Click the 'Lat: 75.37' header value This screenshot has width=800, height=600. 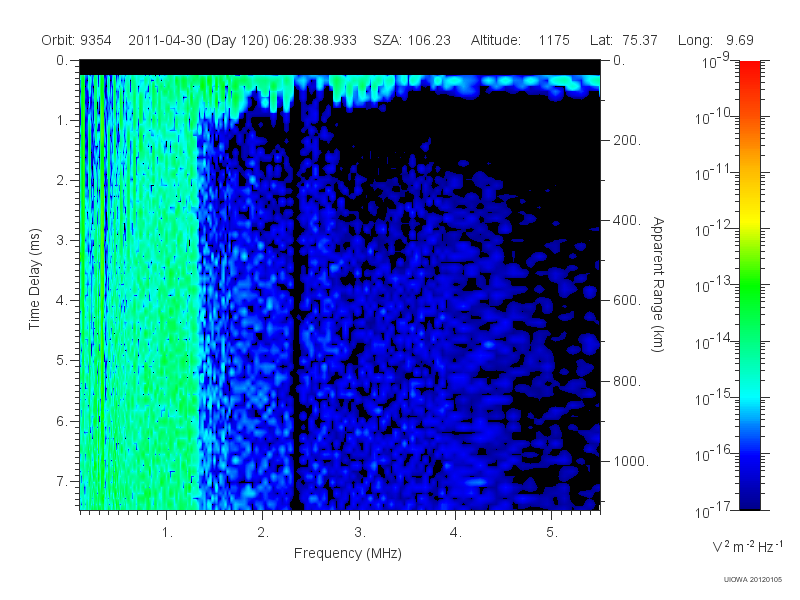coord(623,40)
